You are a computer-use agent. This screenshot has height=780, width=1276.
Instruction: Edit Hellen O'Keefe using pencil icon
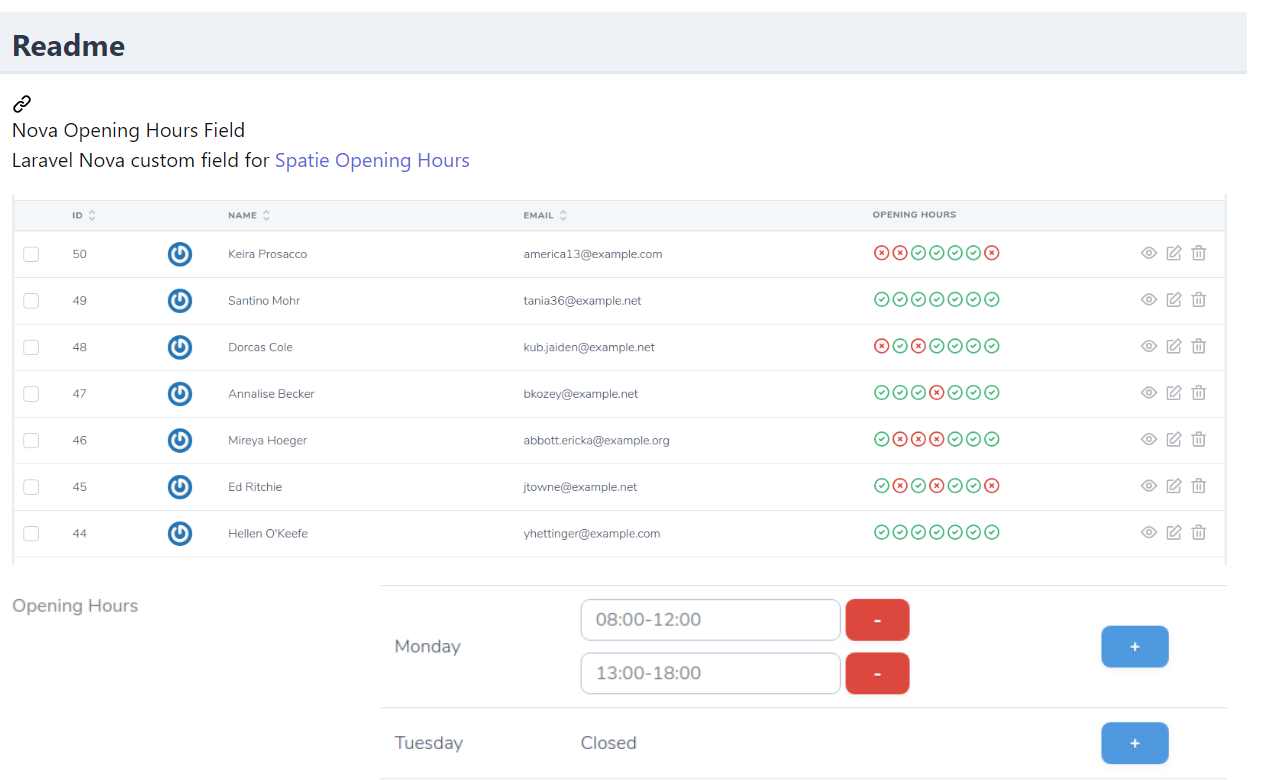tap(1174, 532)
